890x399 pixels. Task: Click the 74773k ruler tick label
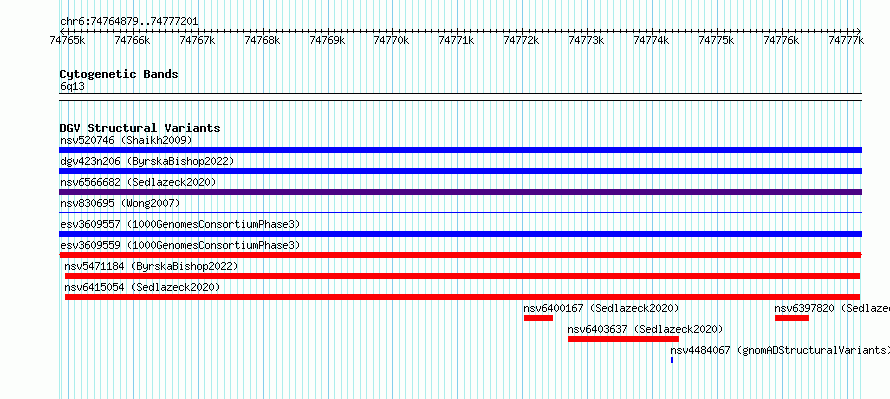[x=586, y=40]
